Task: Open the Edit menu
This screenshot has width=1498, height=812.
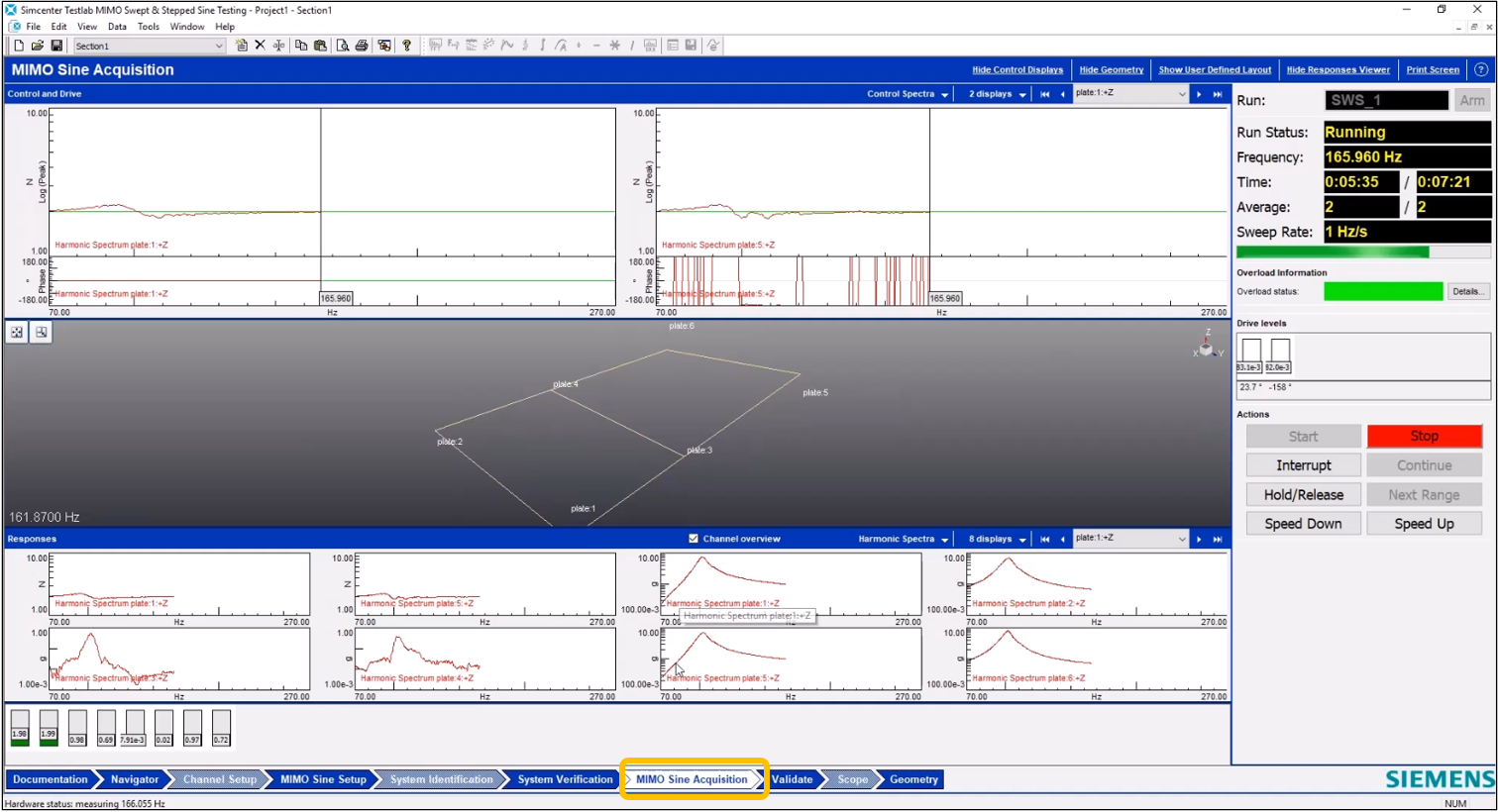Action: point(59,27)
